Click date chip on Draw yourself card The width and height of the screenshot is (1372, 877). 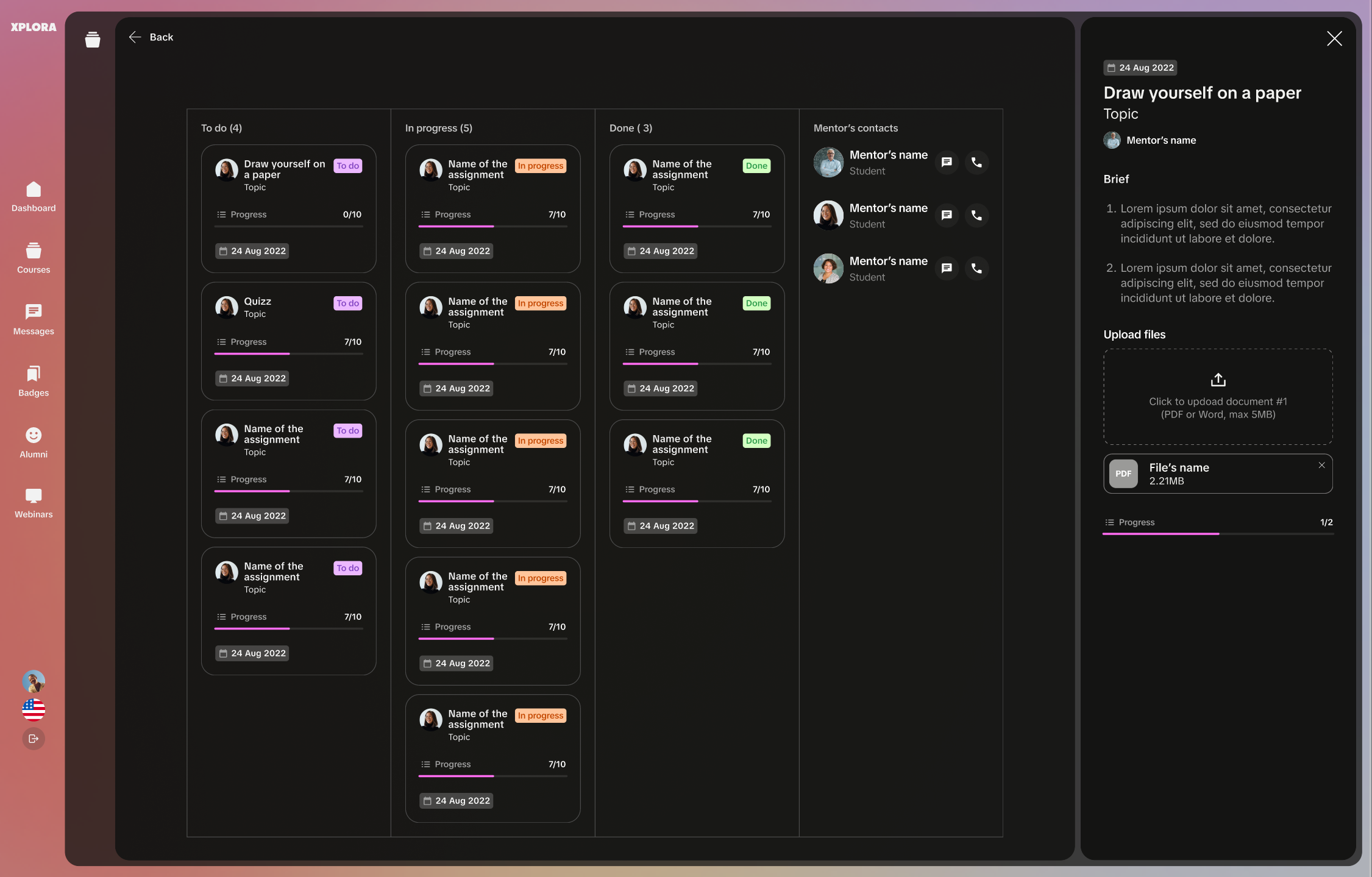click(252, 251)
